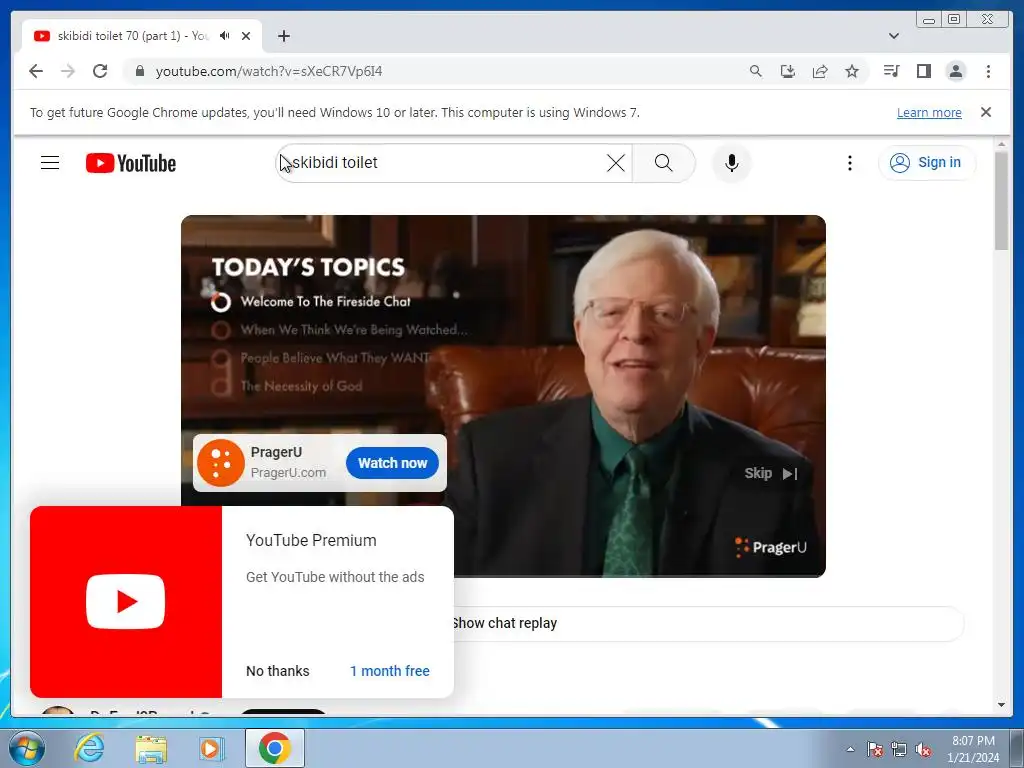Image resolution: width=1024 pixels, height=768 pixels.
Task: Open the Action Center flag icon
Action: point(875,749)
